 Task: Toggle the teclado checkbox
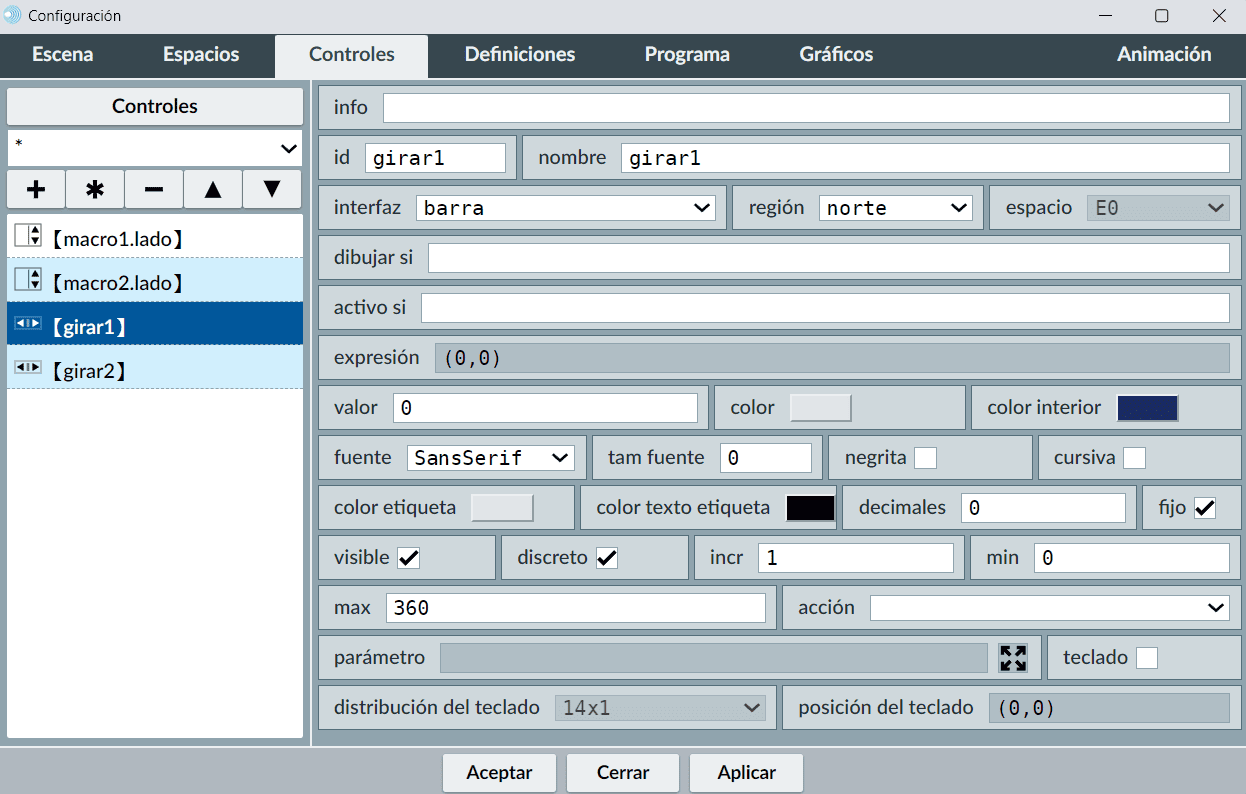[x=1147, y=658]
